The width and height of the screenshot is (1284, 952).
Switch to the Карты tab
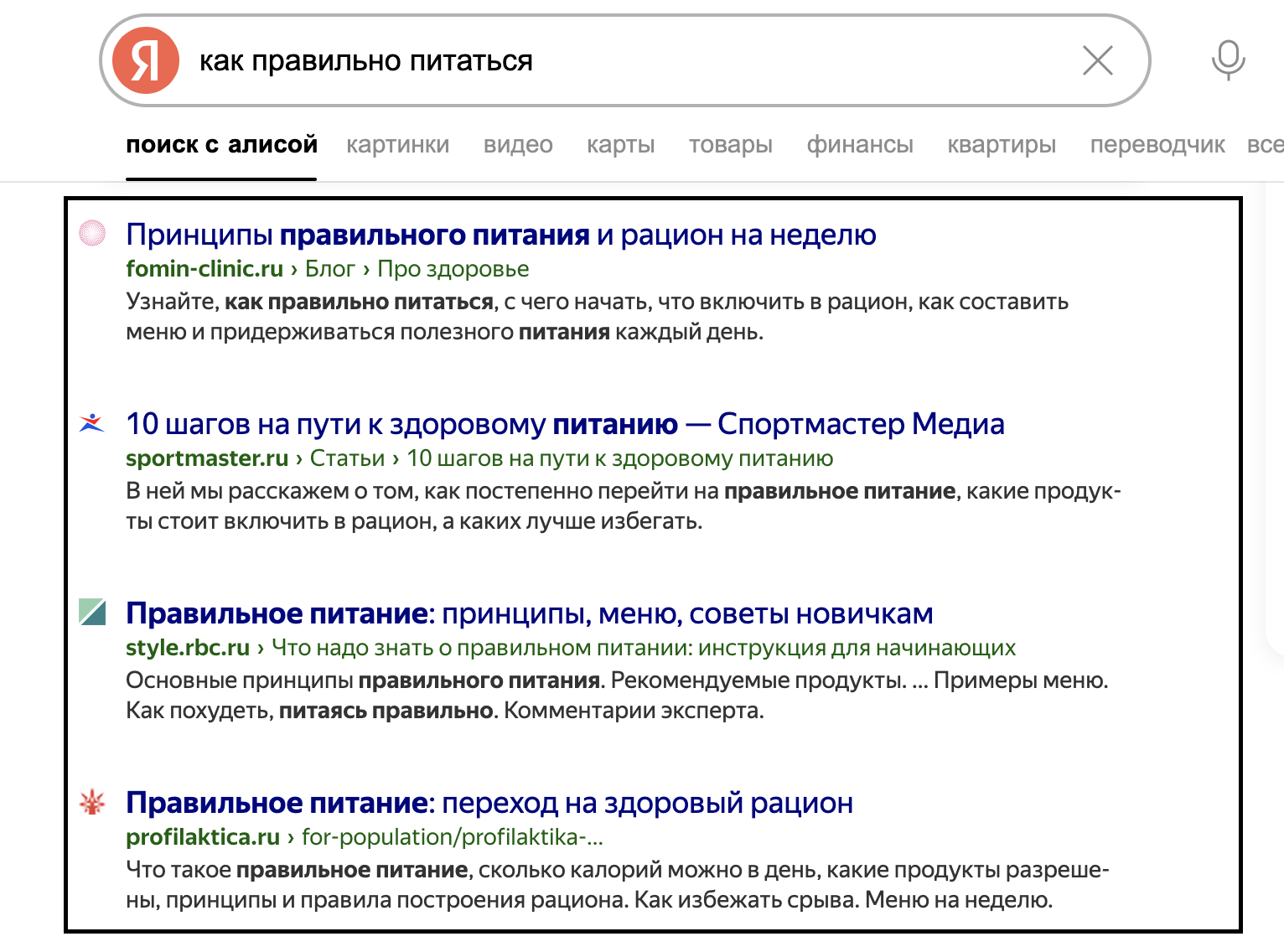click(620, 144)
